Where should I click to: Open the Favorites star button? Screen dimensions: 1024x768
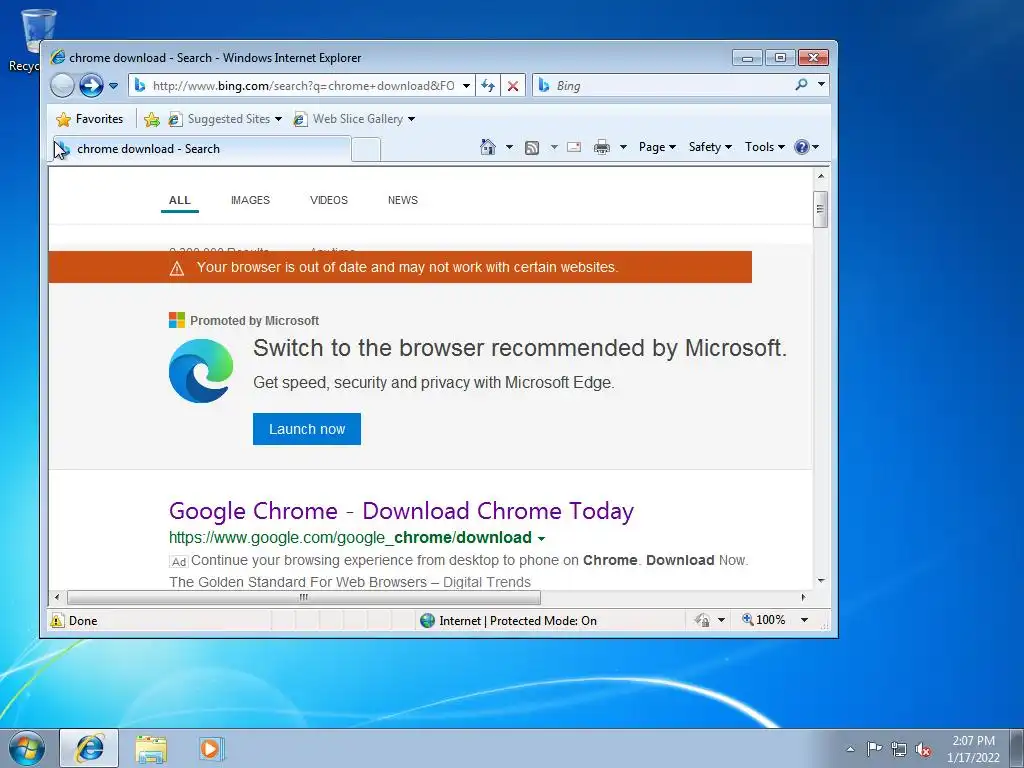(89, 119)
